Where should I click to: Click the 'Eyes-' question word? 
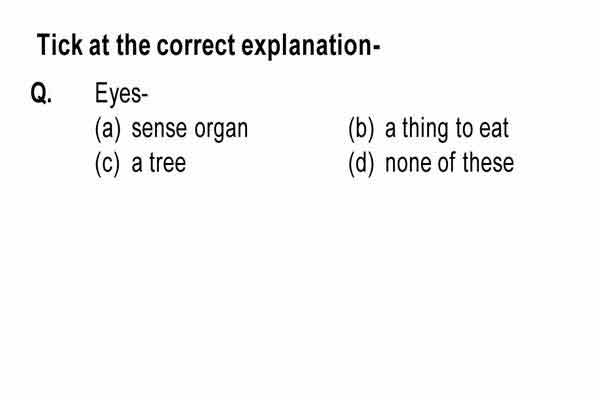(121, 94)
